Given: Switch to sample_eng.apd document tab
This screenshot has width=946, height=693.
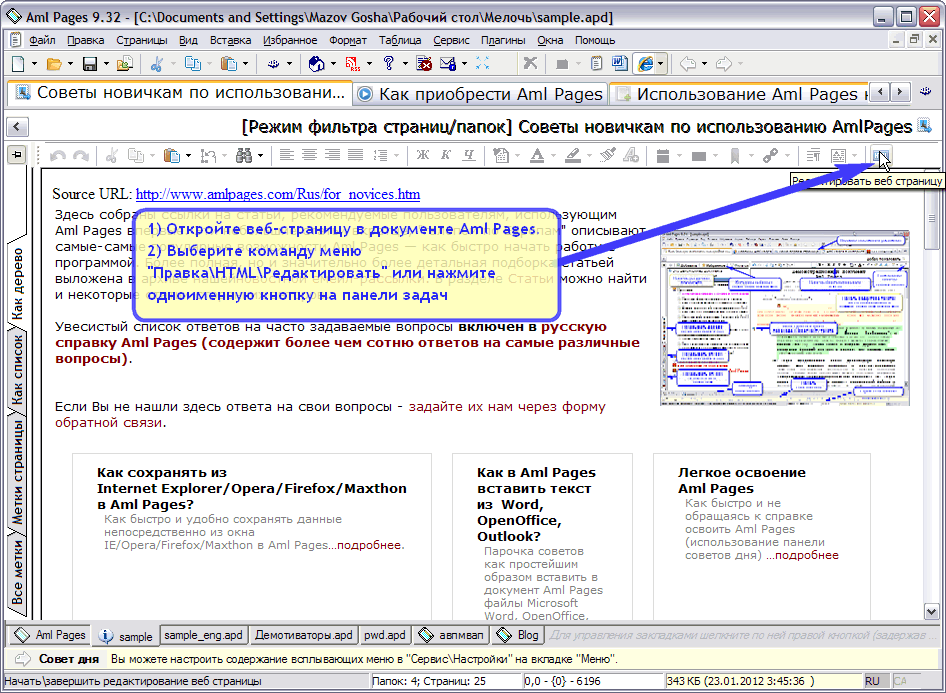Looking at the screenshot, I should click(203, 635).
